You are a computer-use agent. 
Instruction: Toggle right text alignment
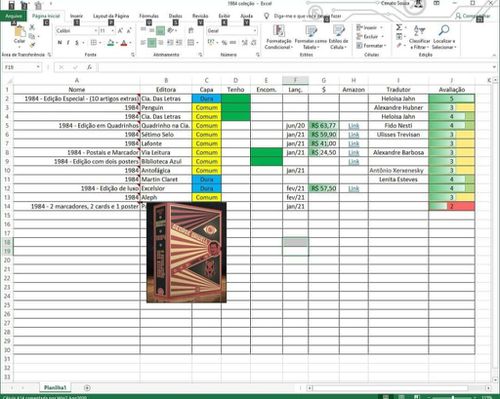click(x=161, y=43)
